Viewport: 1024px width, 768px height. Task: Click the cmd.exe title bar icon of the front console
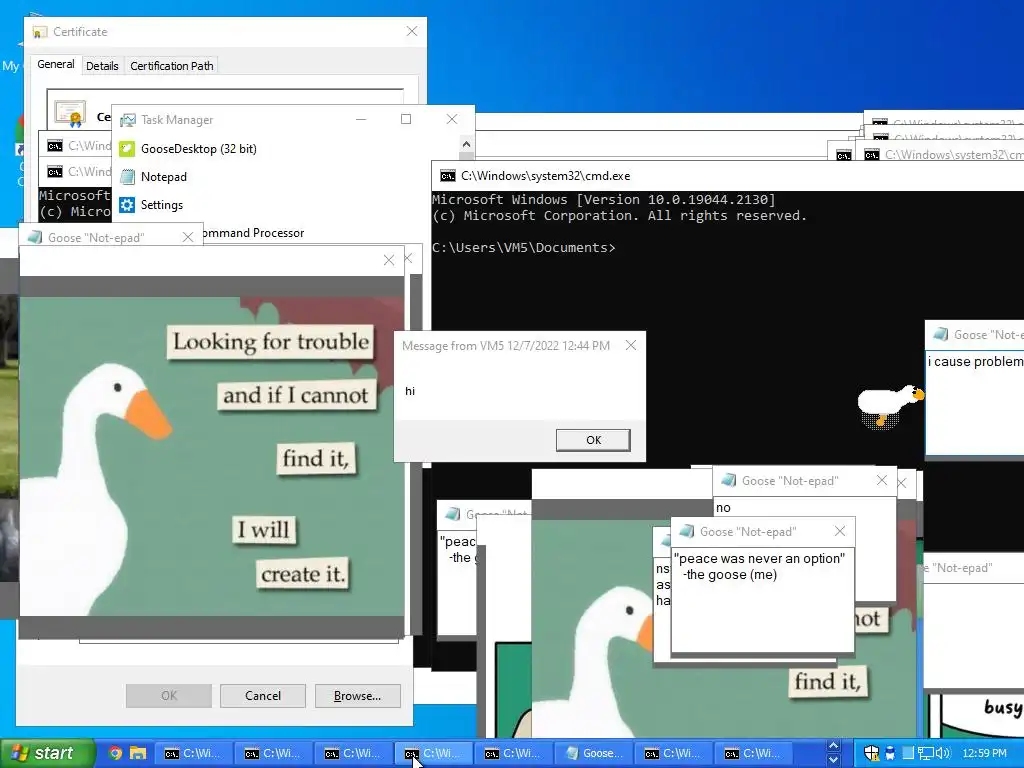click(448, 176)
